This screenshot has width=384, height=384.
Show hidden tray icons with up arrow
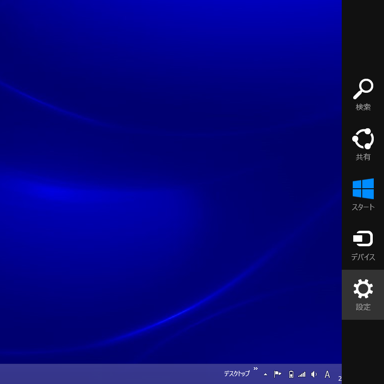click(265, 375)
